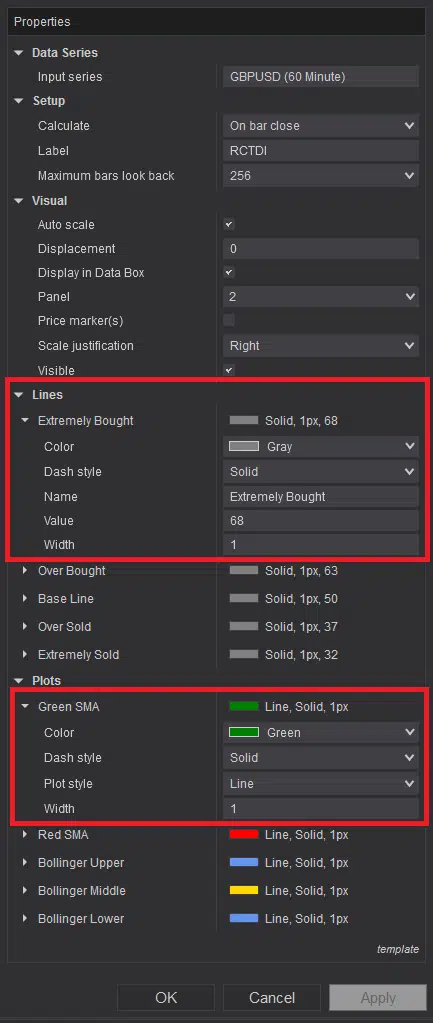Image resolution: width=433 pixels, height=1023 pixels.
Task: Open the Scale justification dropdown
Action: point(320,346)
